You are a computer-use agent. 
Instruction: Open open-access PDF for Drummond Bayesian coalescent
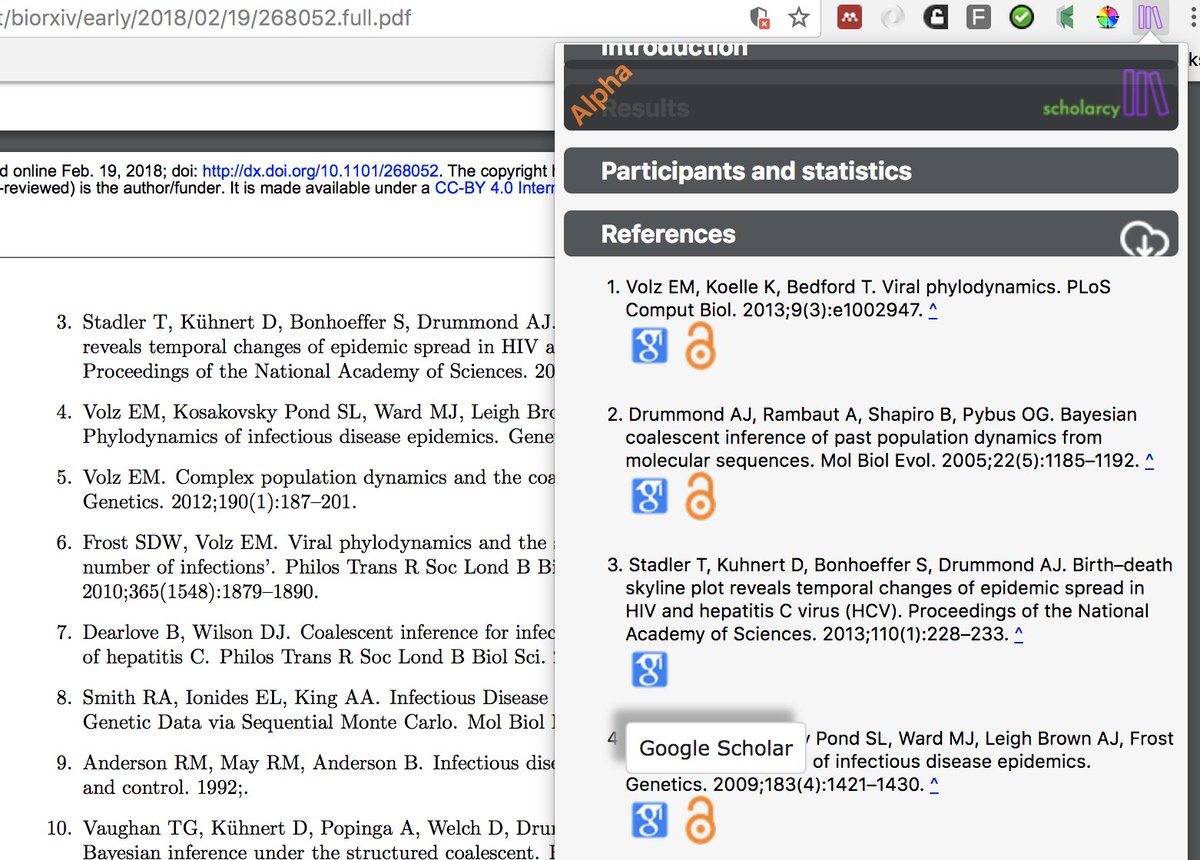click(x=700, y=496)
